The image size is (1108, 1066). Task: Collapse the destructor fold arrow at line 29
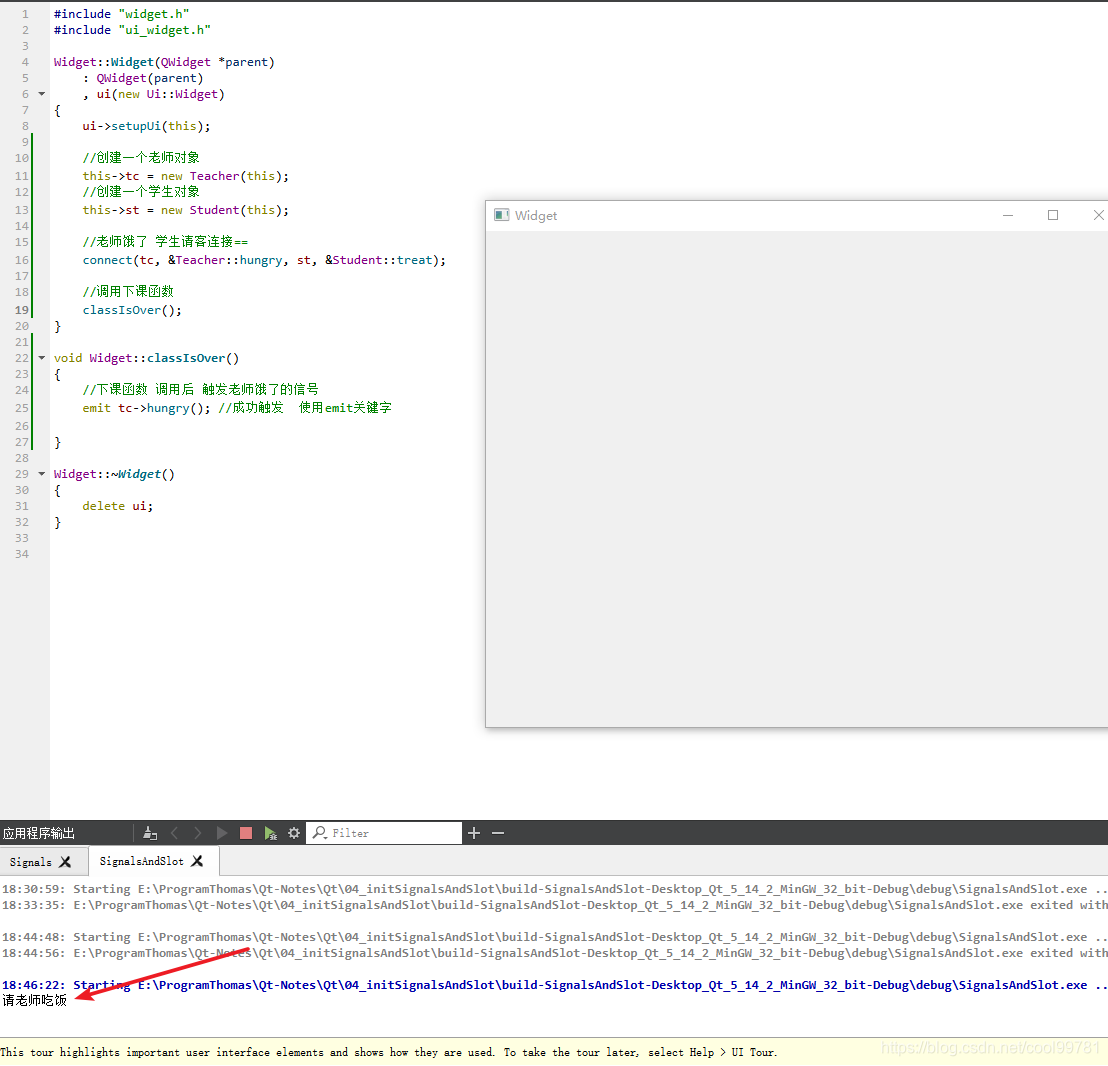point(42,474)
